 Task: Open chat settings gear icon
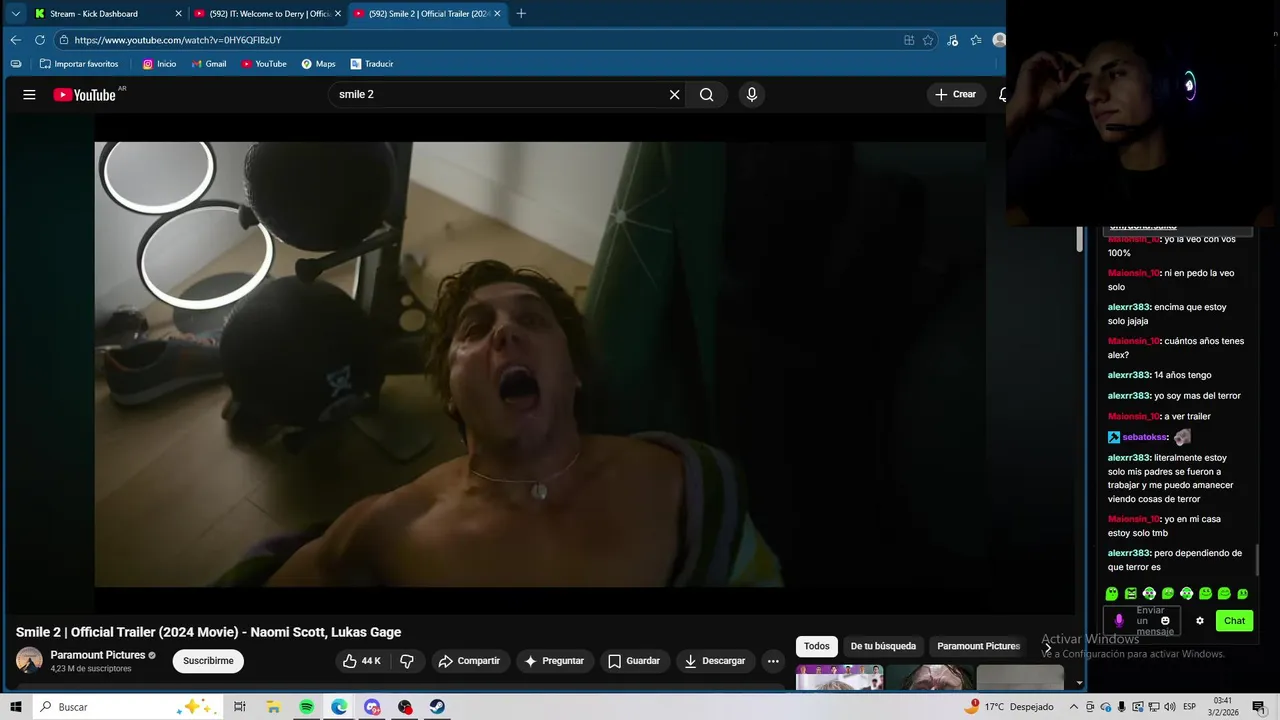[1200, 621]
